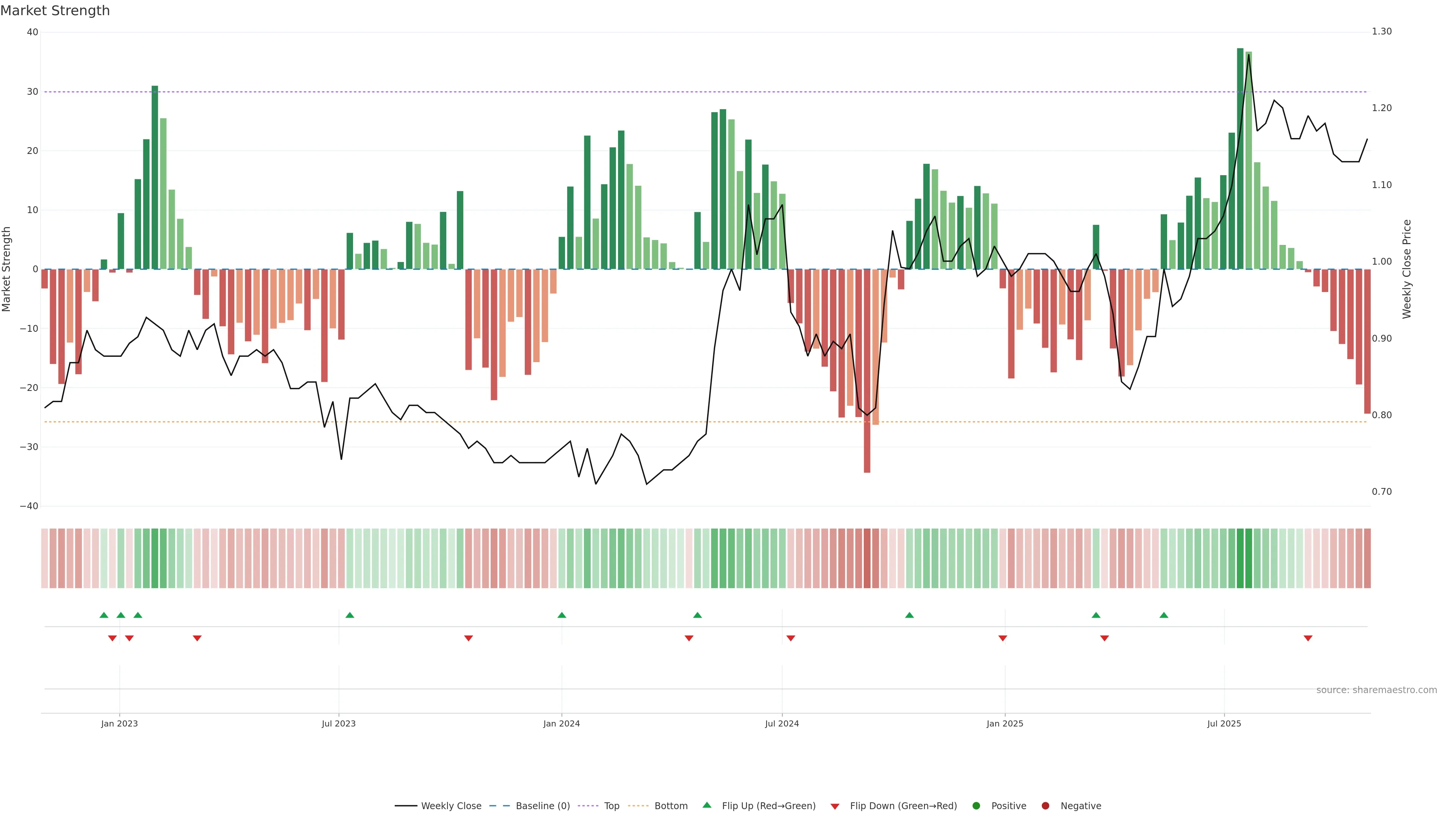Click the Market Strength chart title
The width and height of the screenshot is (1456, 819).
[x=55, y=11]
